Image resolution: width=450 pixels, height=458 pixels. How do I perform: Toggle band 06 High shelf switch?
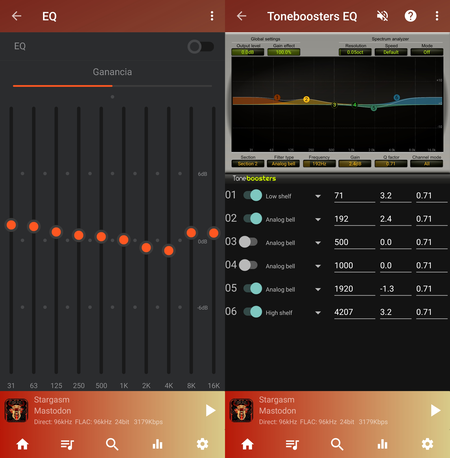click(x=253, y=312)
